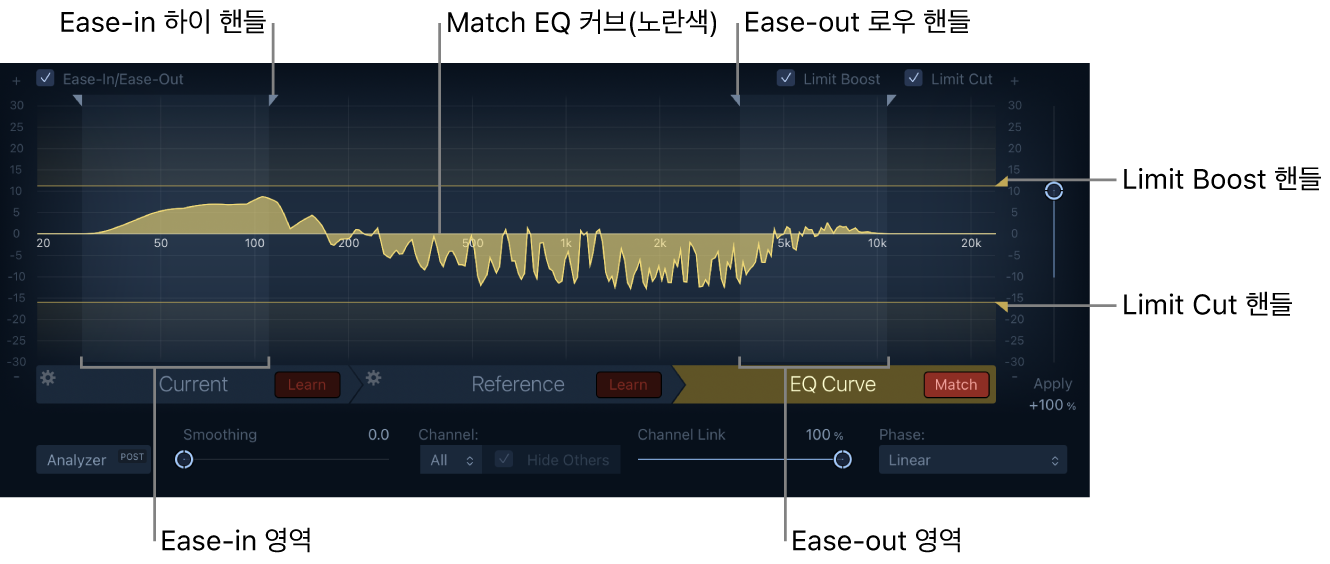The height and width of the screenshot is (564, 1330).
Task: Toggle the Ease-In/Ease-Out checkbox
Action: coord(45,78)
